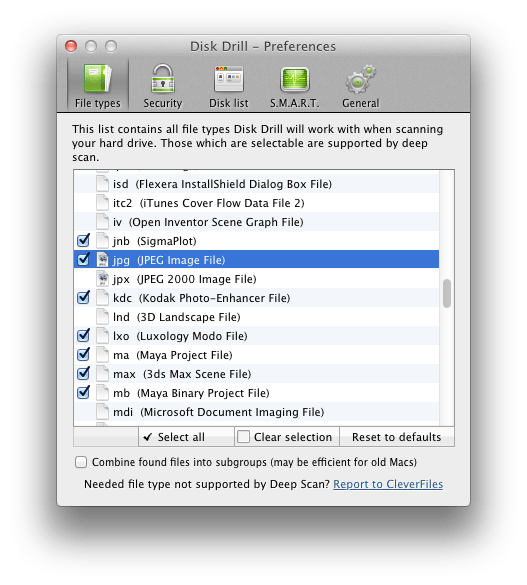The width and height of the screenshot is (527, 585).
Task: Click the mdi file document icon
Action: (102, 412)
